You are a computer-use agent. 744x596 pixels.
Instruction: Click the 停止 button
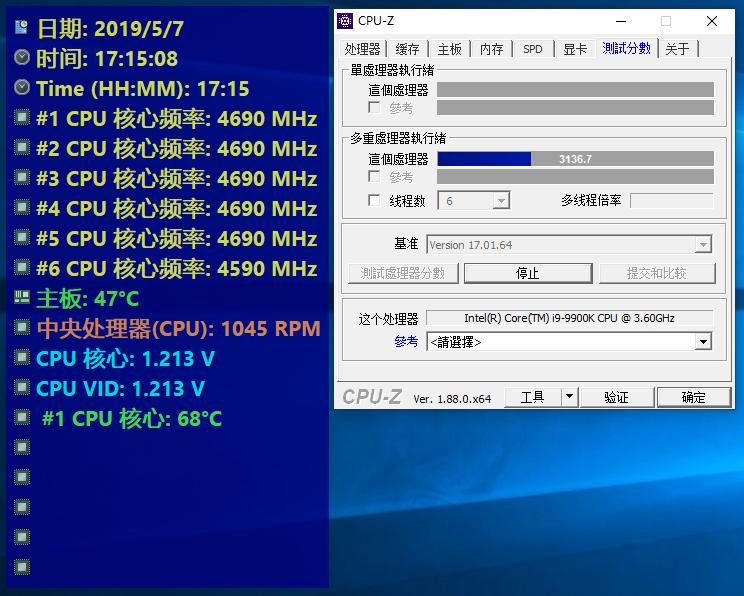pos(528,273)
